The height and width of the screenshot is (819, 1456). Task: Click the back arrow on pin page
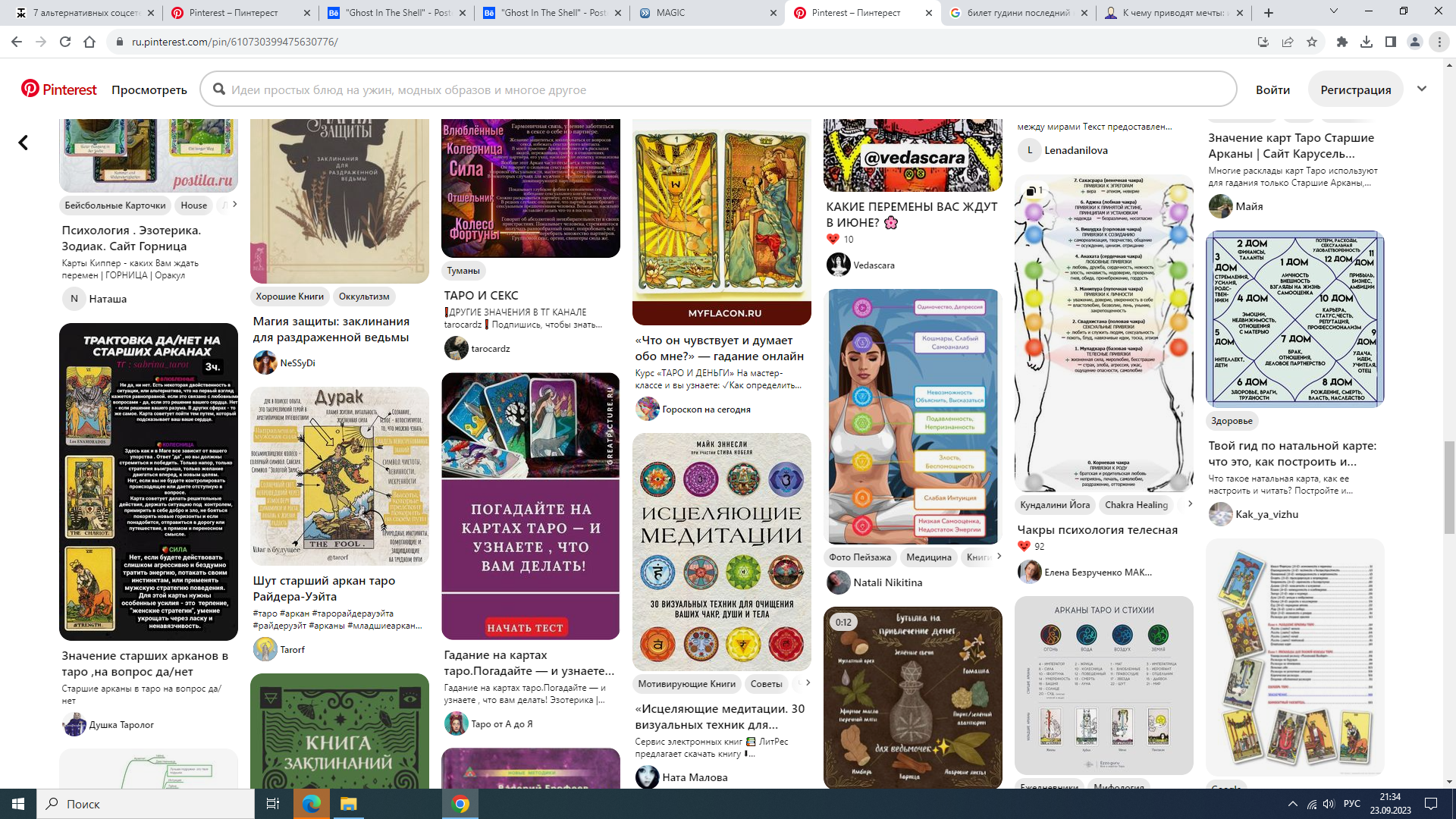click(x=24, y=143)
